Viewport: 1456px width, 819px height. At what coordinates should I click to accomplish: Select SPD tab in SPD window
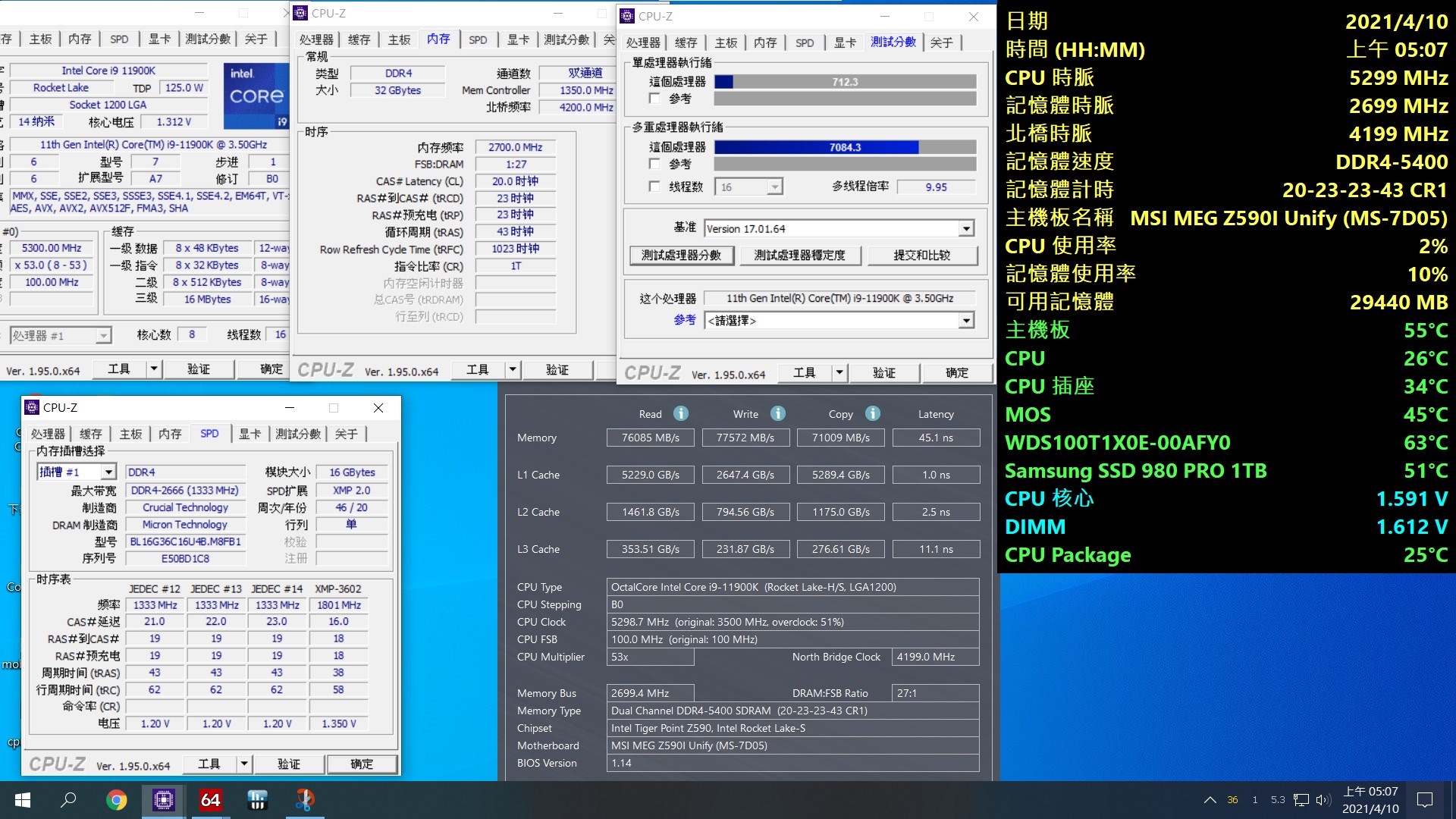(209, 433)
